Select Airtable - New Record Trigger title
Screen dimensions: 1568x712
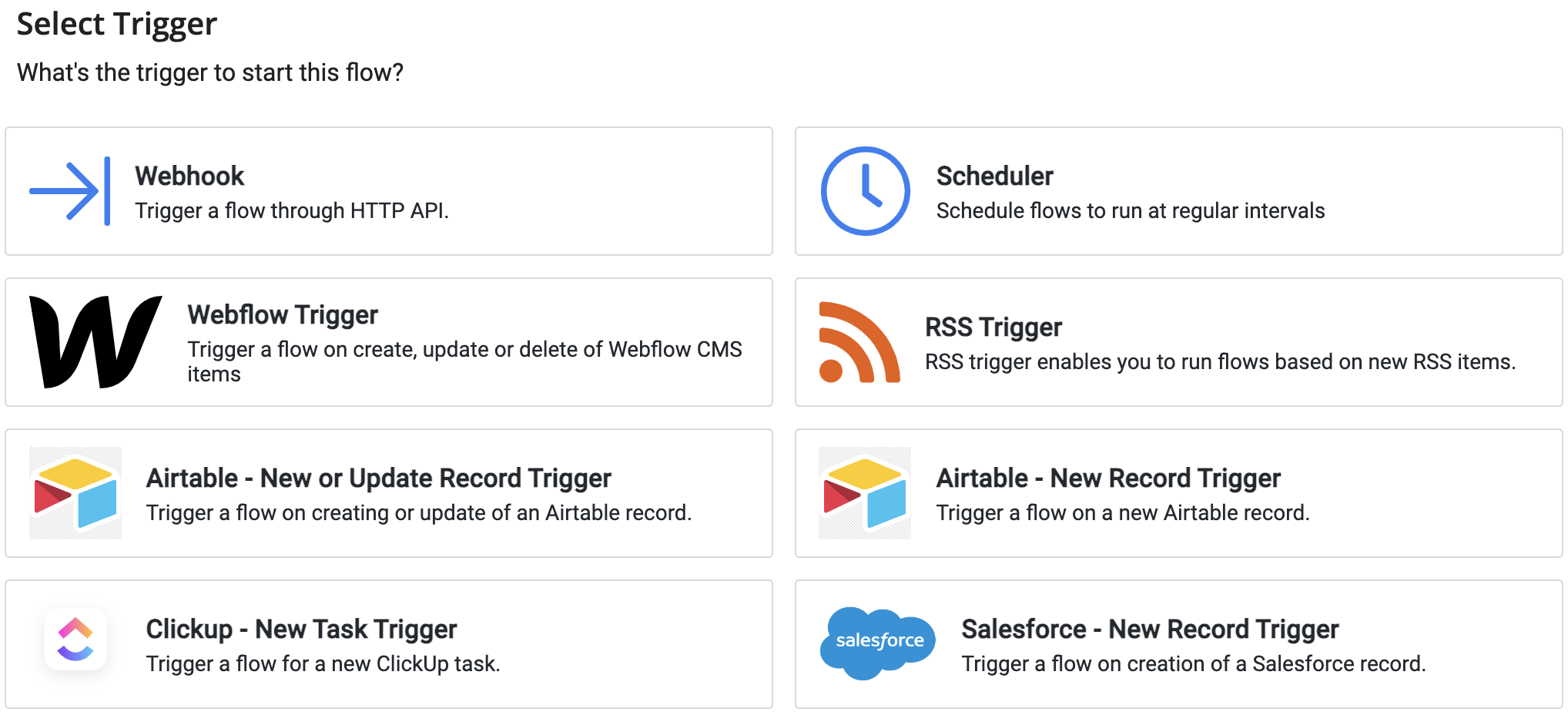pyautogui.click(x=1107, y=478)
